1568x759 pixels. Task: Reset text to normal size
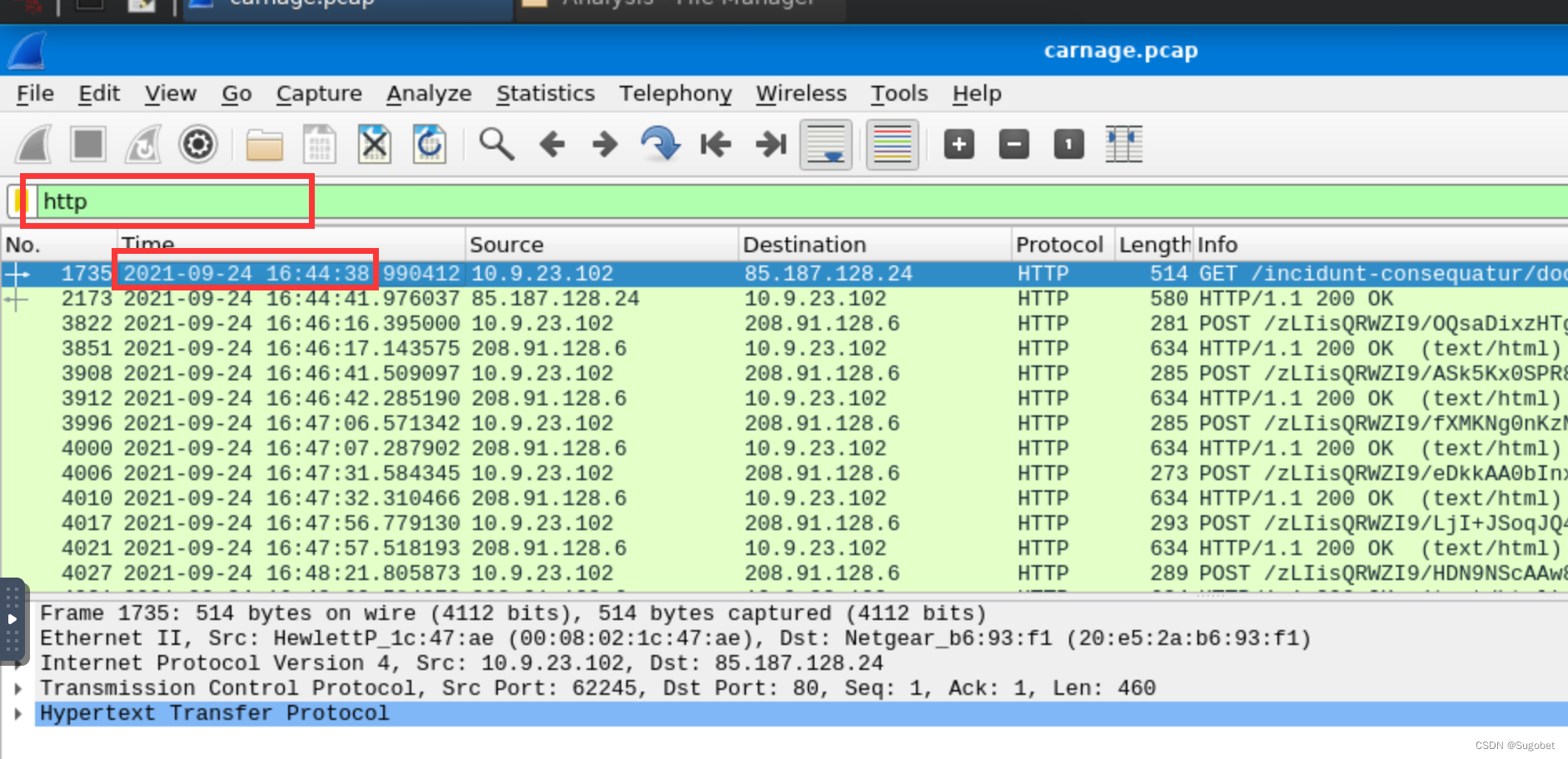click(x=1069, y=145)
